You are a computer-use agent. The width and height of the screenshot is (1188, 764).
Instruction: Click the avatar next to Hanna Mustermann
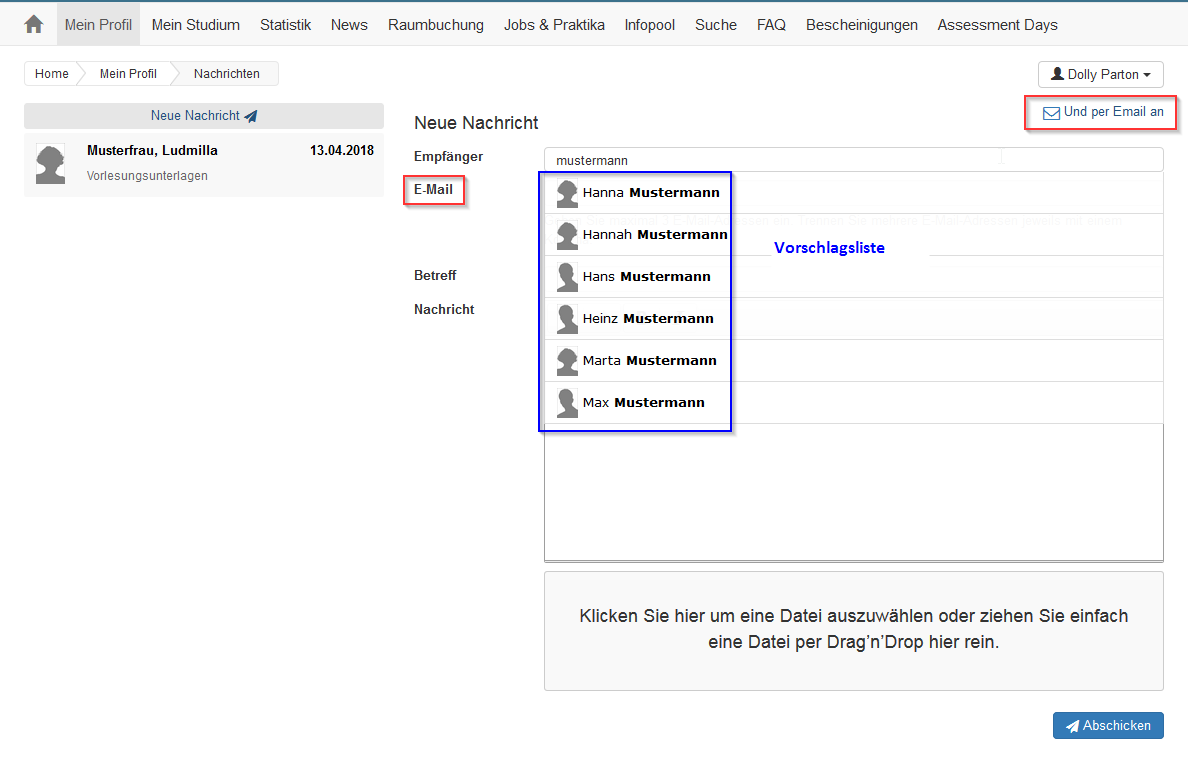tap(567, 193)
